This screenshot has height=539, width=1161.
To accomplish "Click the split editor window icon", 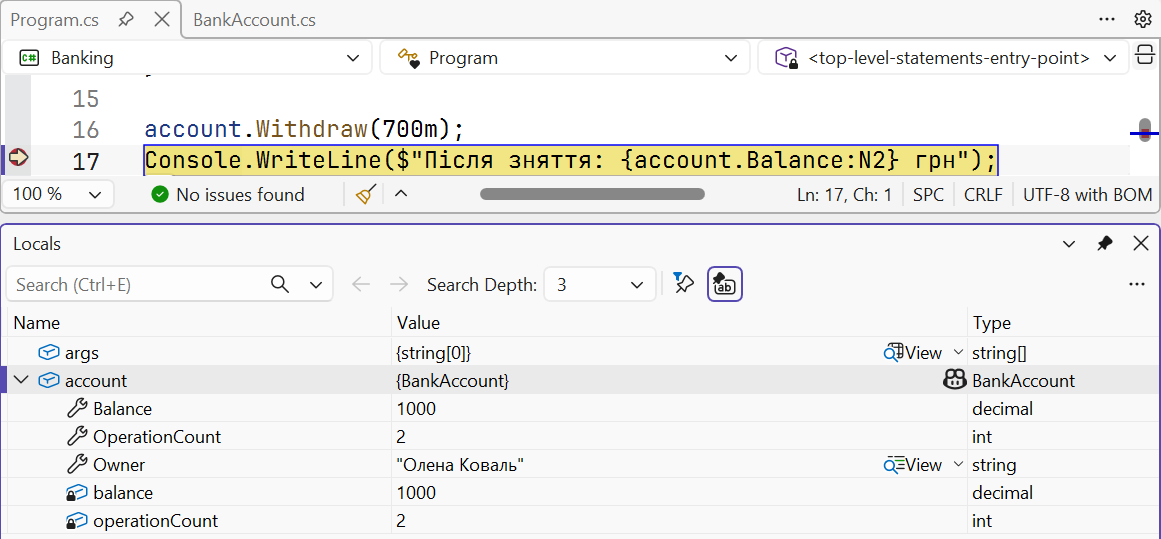I will tap(1145, 57).
